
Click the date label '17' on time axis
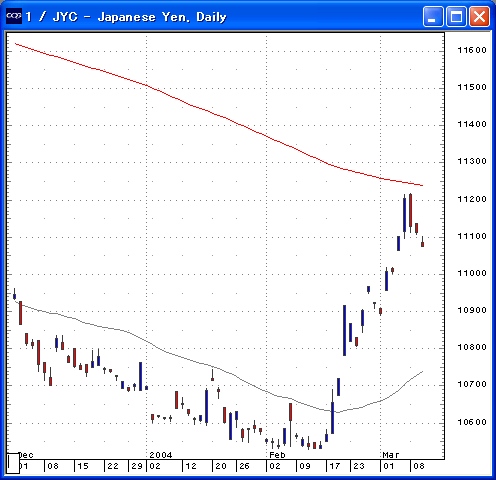(x=335, y=466)
